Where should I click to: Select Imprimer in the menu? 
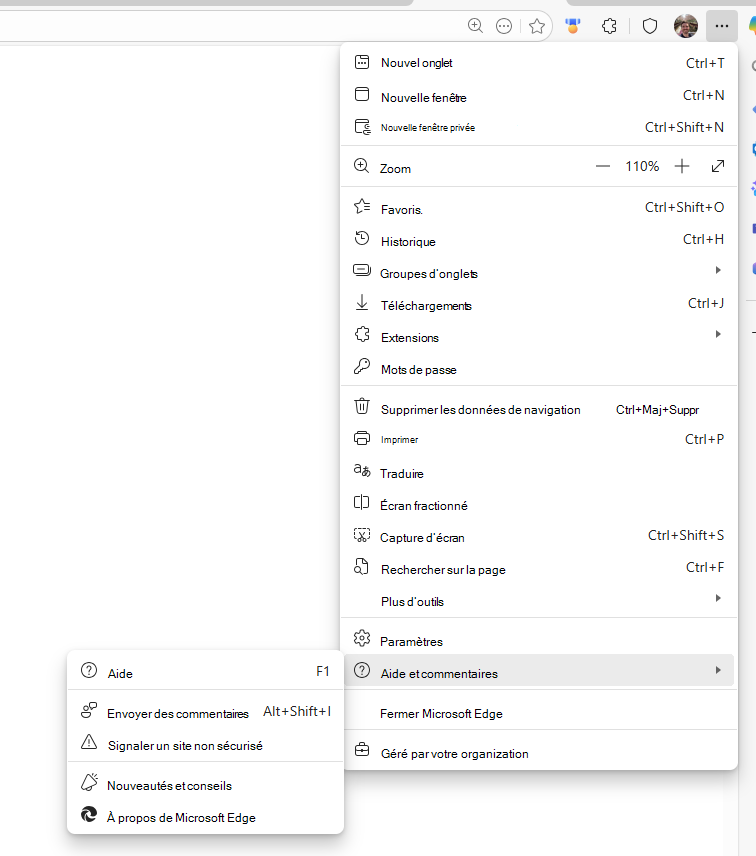pos(539,439)
